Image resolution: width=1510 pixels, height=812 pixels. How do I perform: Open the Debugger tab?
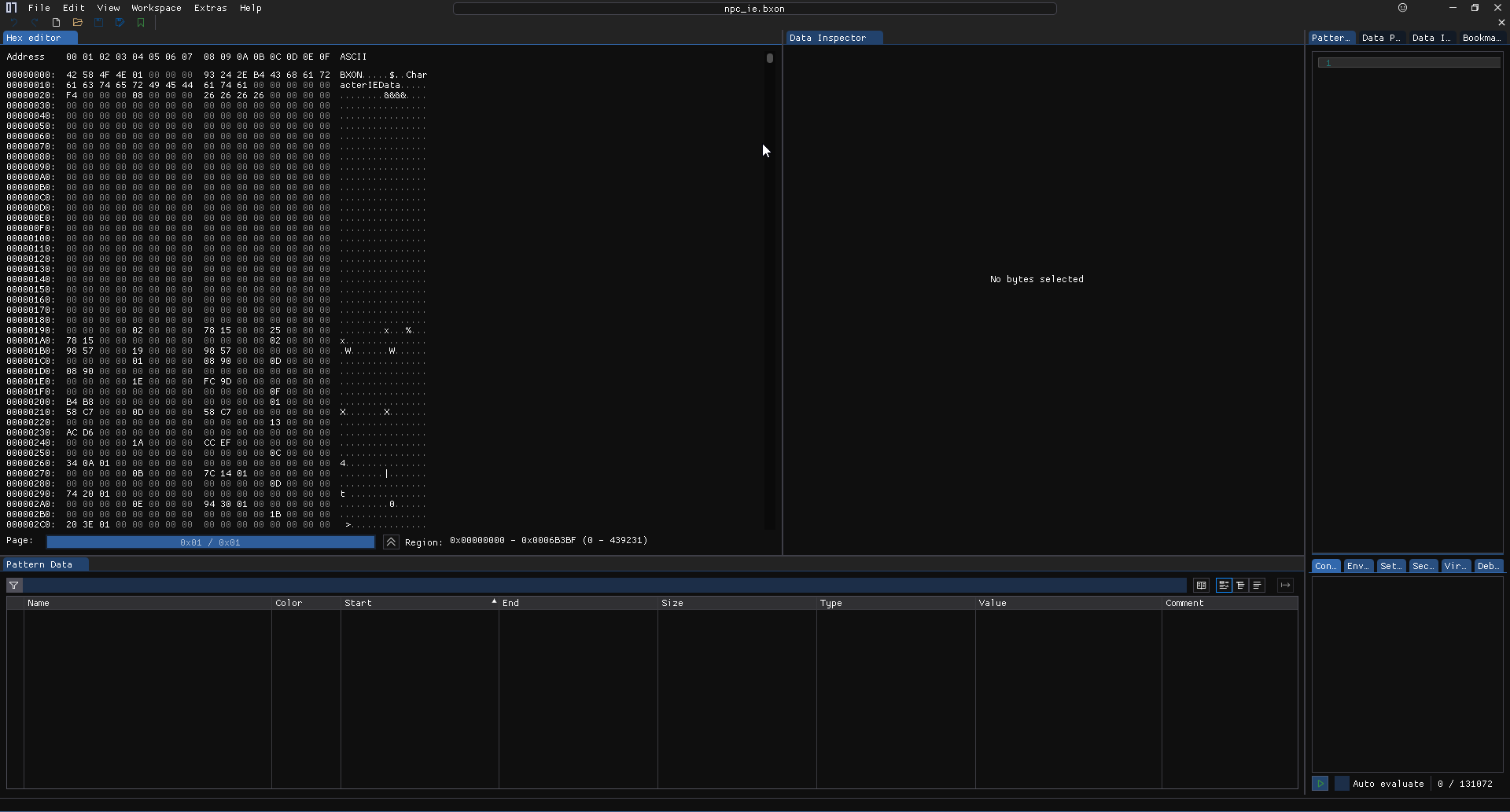tap(1488, 566)
